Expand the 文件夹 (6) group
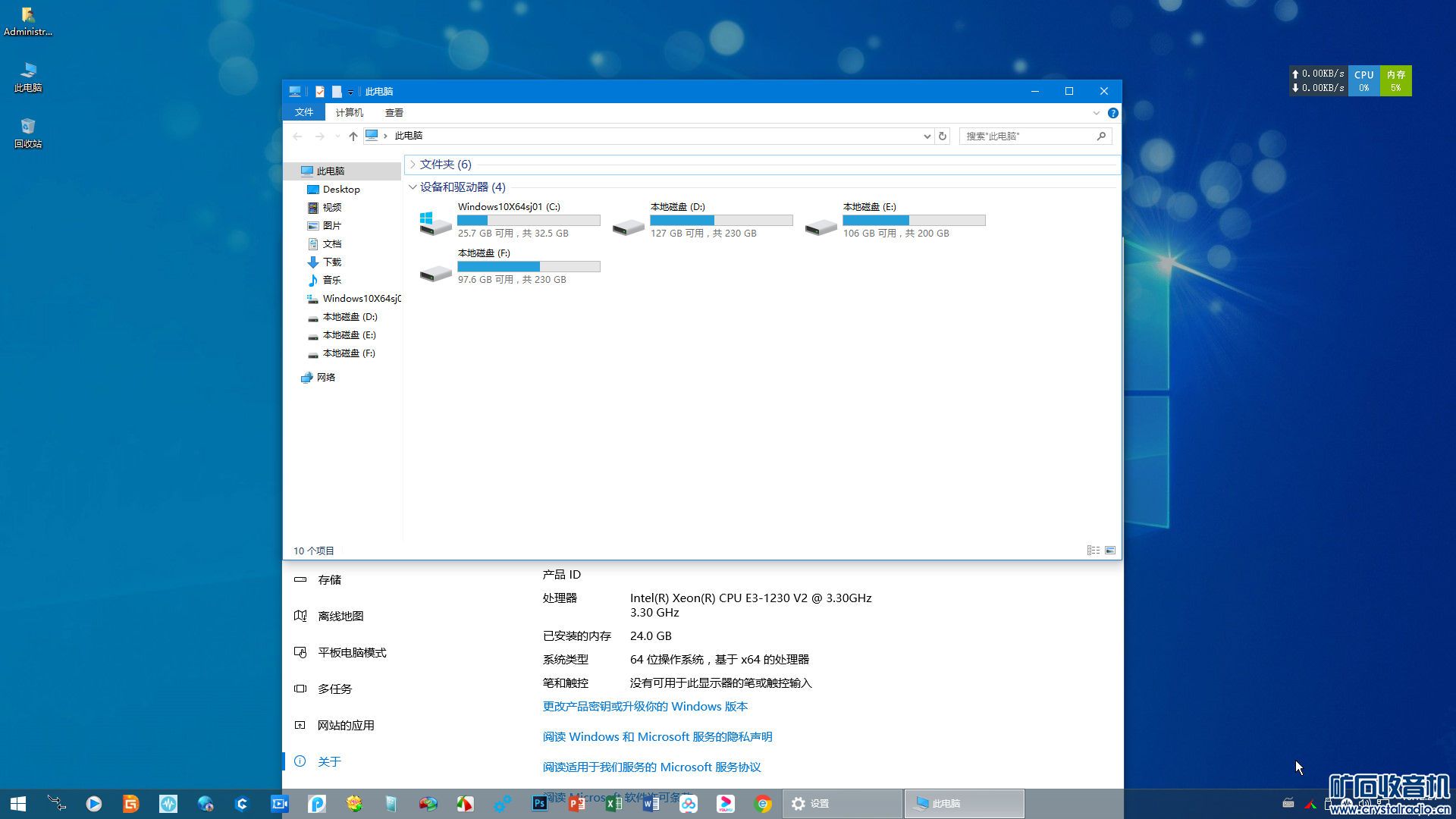The width and height of the screenshot is (1456, 819). (413, 165)
